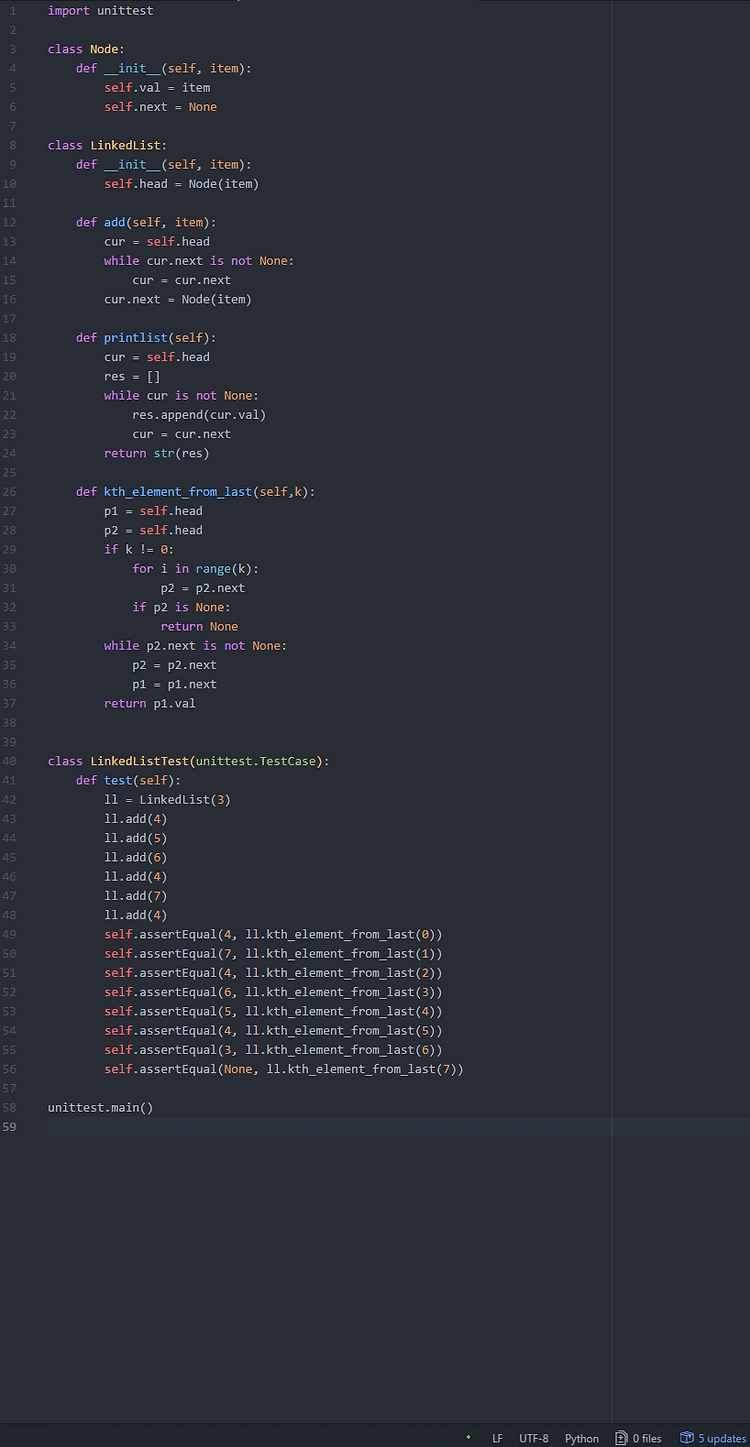The image size is (750, 1447).
Task: Click the 'll.add(5)' line
Action: click(136, 838)
